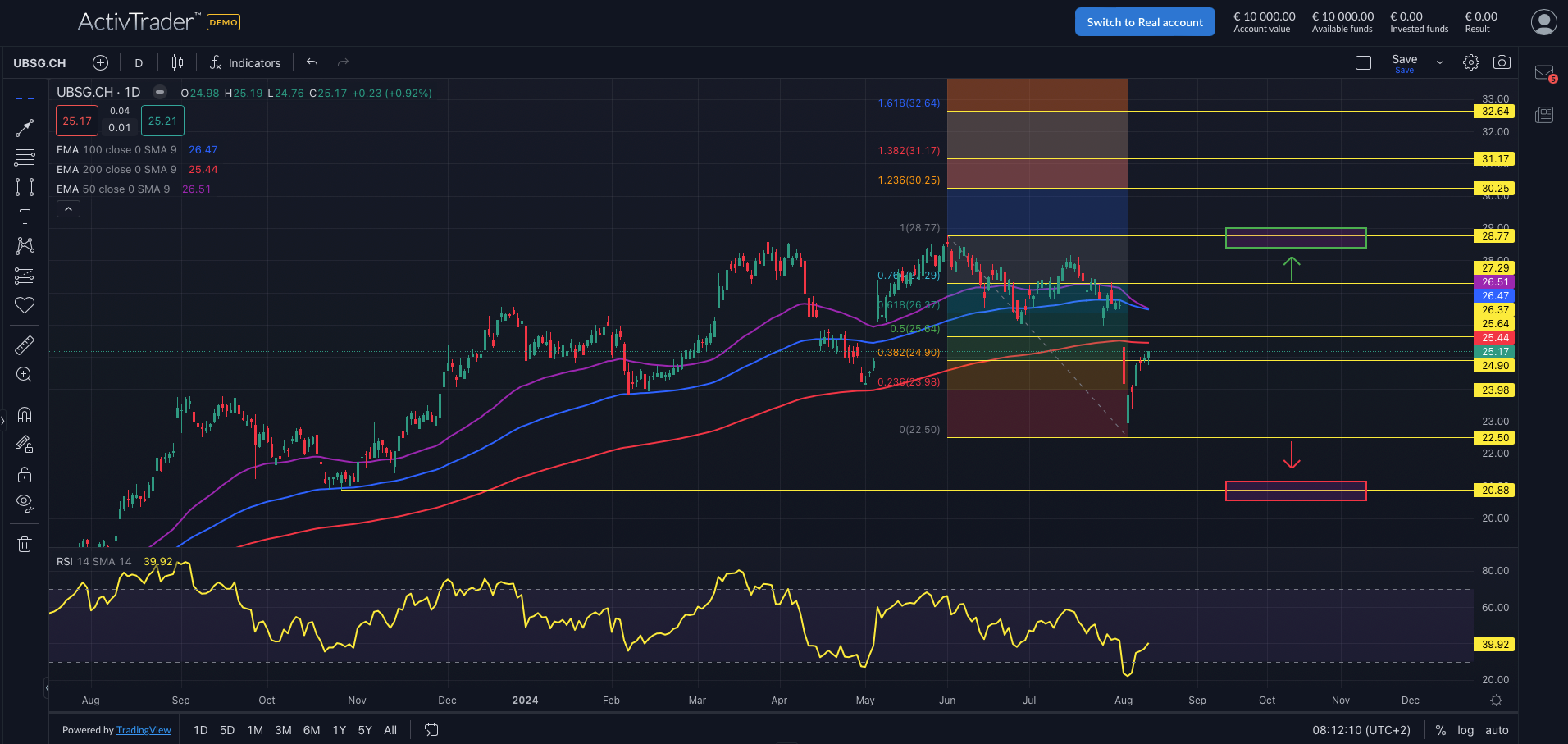
Task: Open the TradingView link
Action: coord(144,730)
